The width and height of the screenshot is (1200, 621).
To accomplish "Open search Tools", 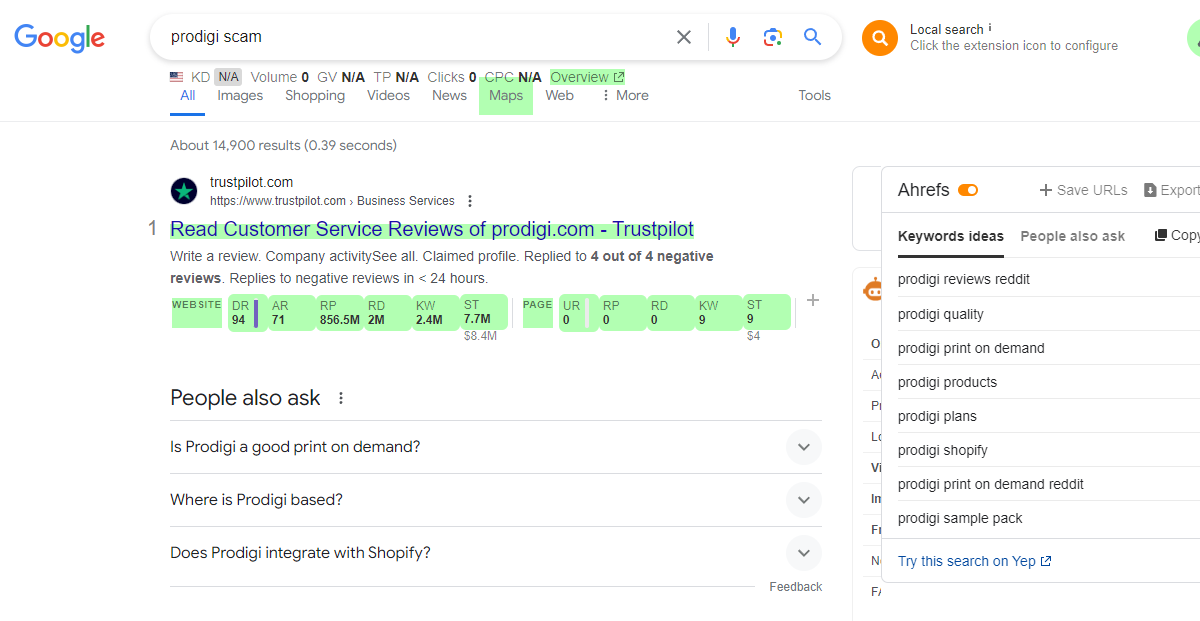I will [814, 95].
